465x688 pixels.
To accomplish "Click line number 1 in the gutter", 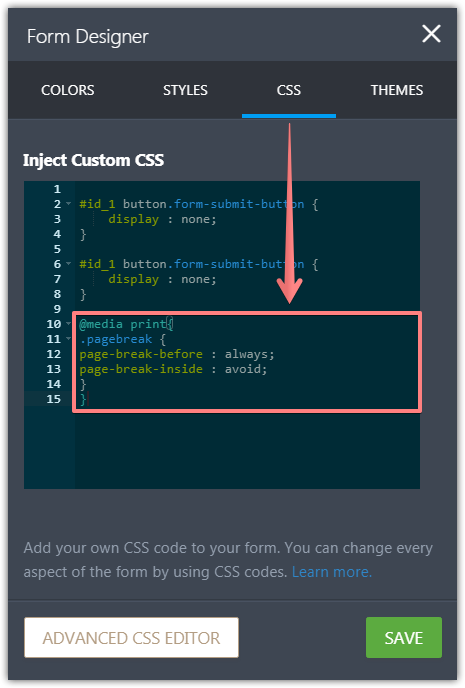I will (x=57, y=189).
